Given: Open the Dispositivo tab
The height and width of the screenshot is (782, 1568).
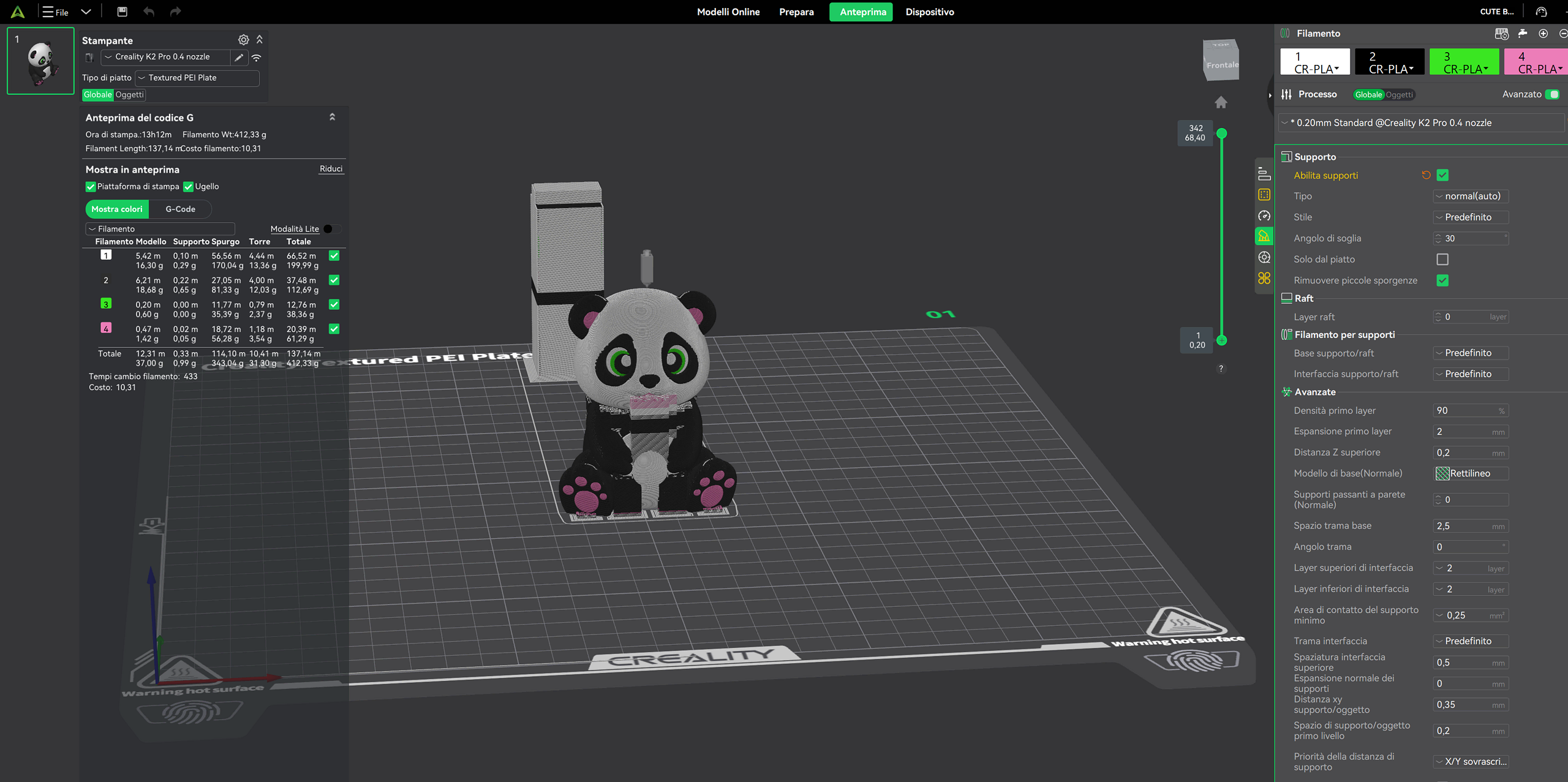Looking at the screenshot, I should click(930, 12).
